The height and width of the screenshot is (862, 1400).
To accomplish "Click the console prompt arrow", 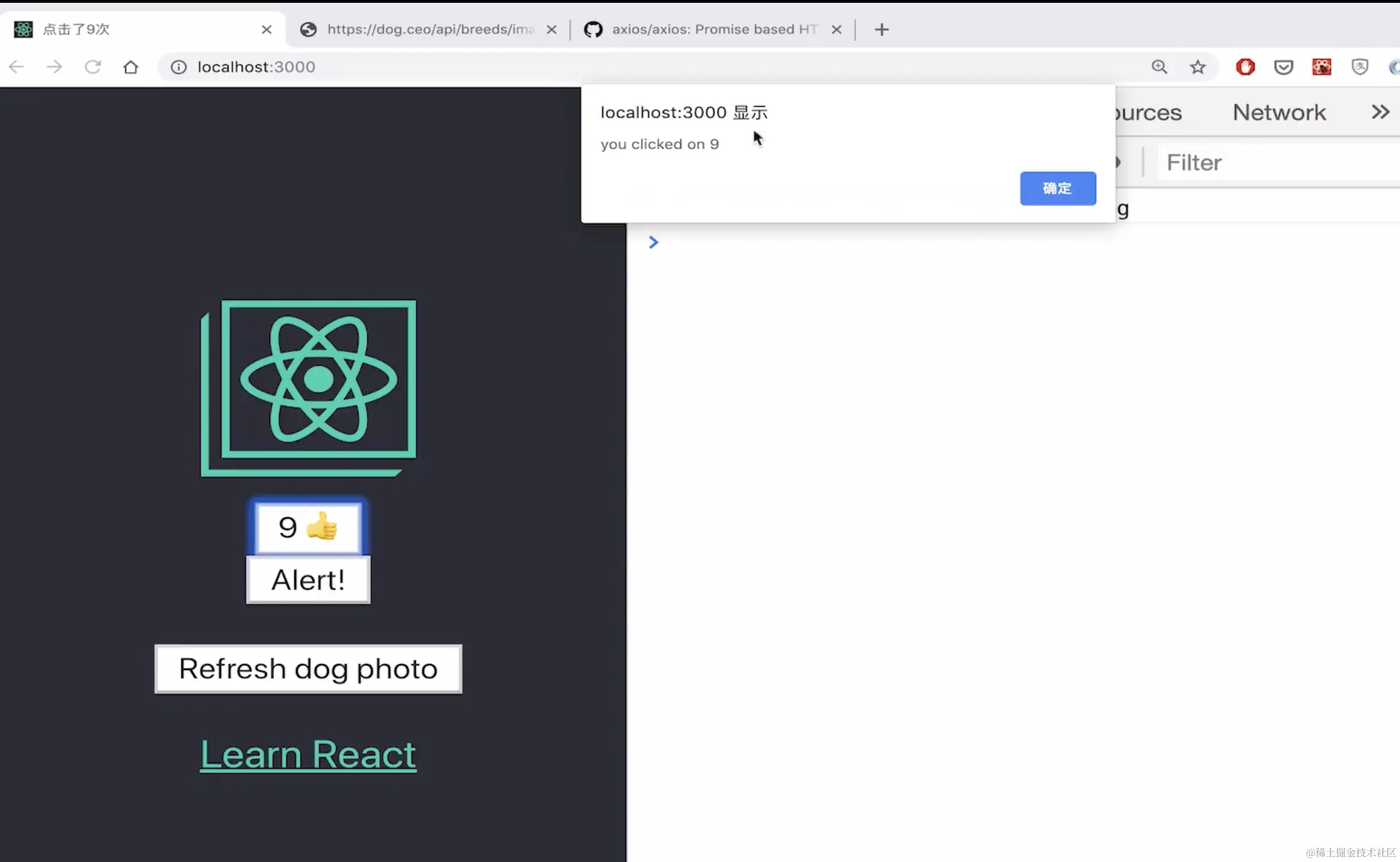I will click(653, 242).
